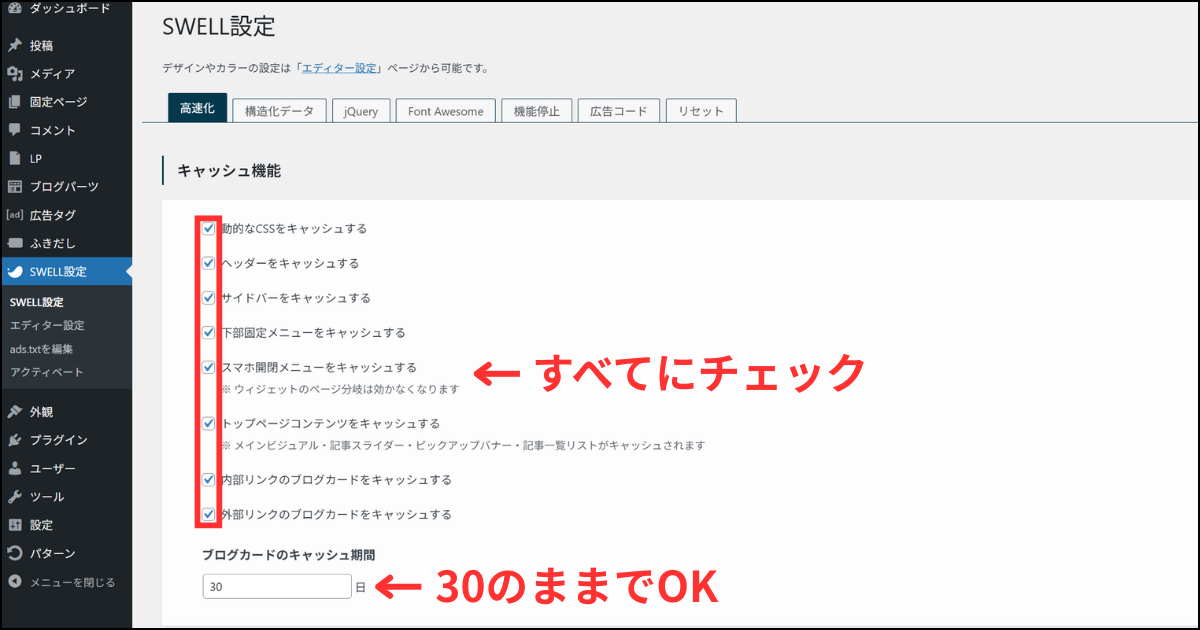Viewport: 1200px width, 630px height.
Task: Click the document icon beside LP
Action: point(15,158)
